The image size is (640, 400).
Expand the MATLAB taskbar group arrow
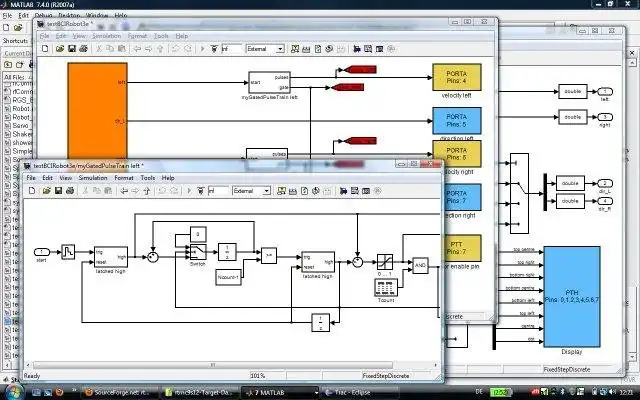click(316, 392)
